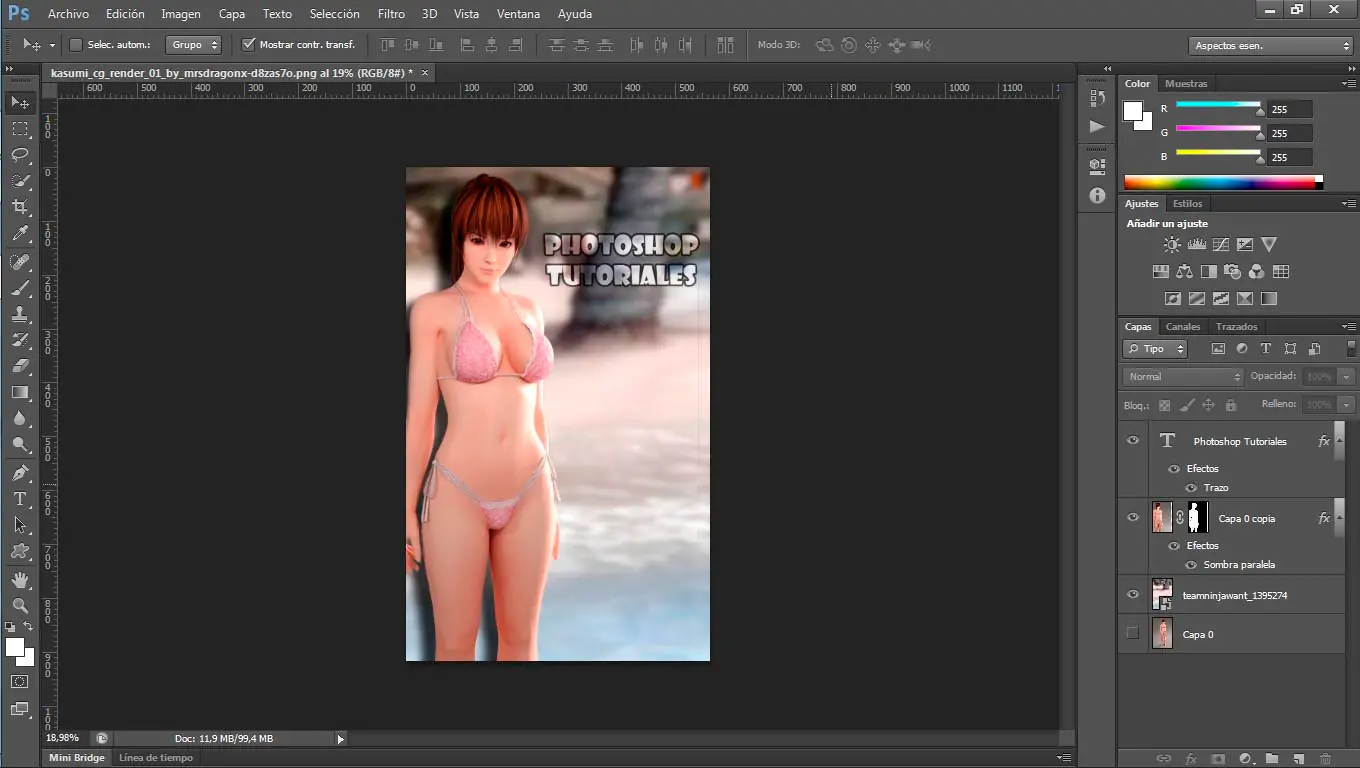Viewport: 1360px width, 768px height.
Task: Select the Lasso tool
Action: point(20,155)
